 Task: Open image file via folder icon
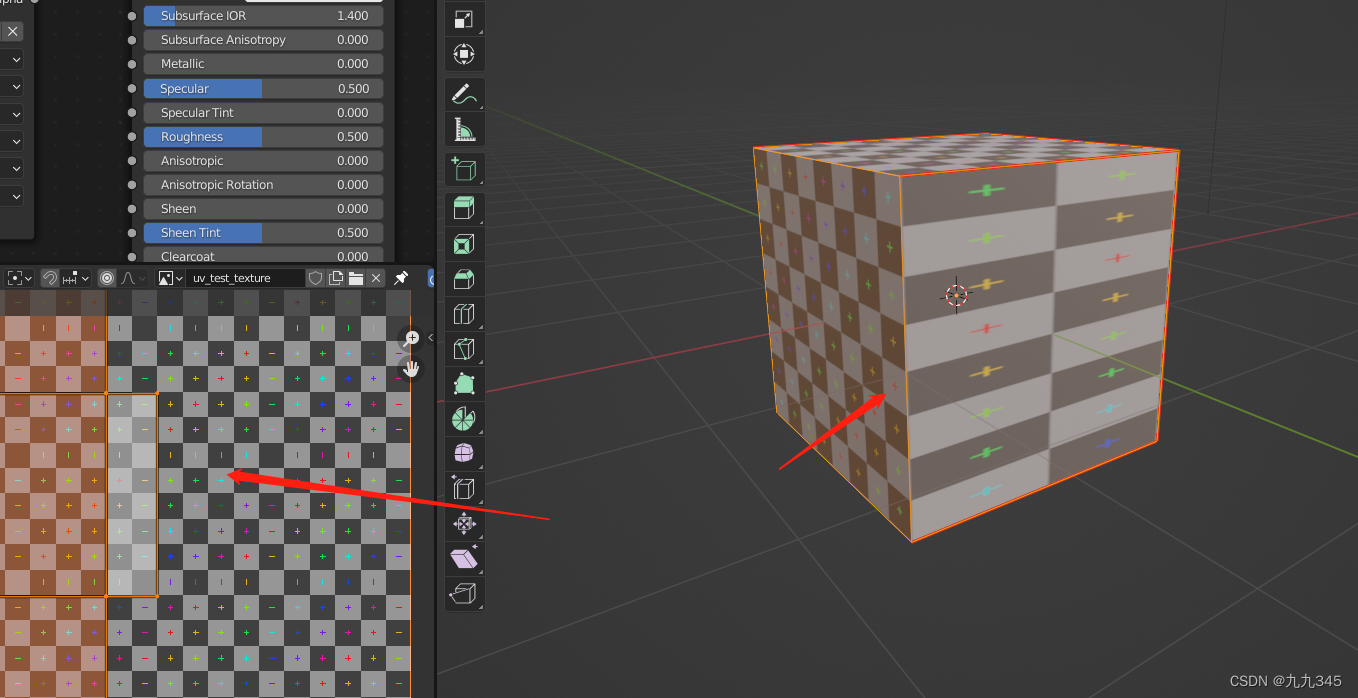(356, 278)
